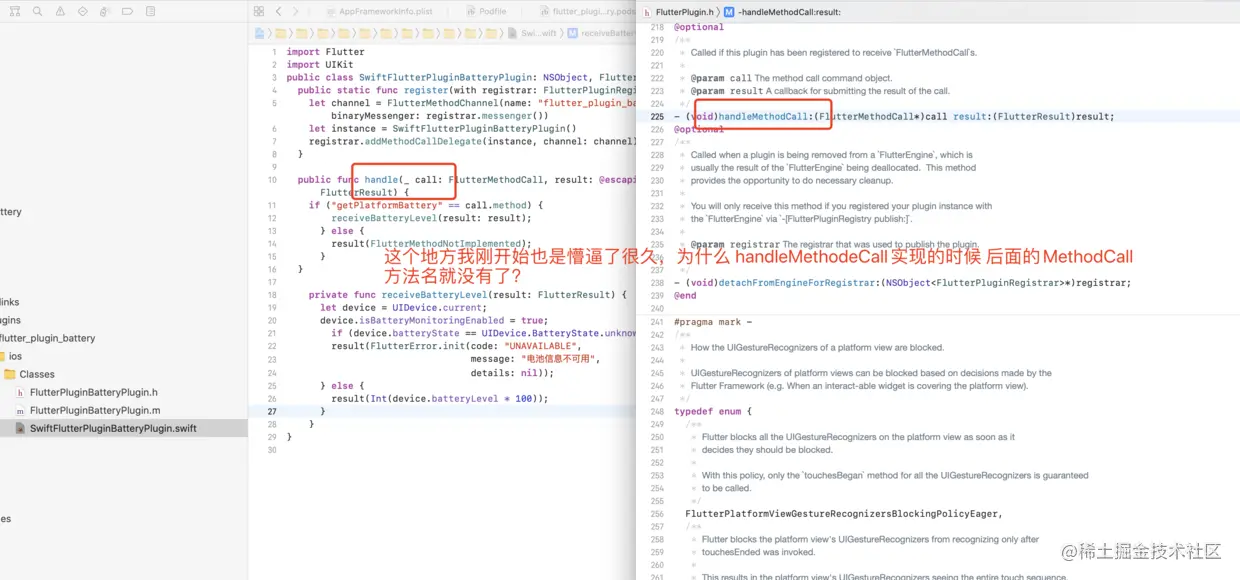Click 'let device = UIDevice.current;' line
The height and width of the screenshot is (580, 1240).
403,308
